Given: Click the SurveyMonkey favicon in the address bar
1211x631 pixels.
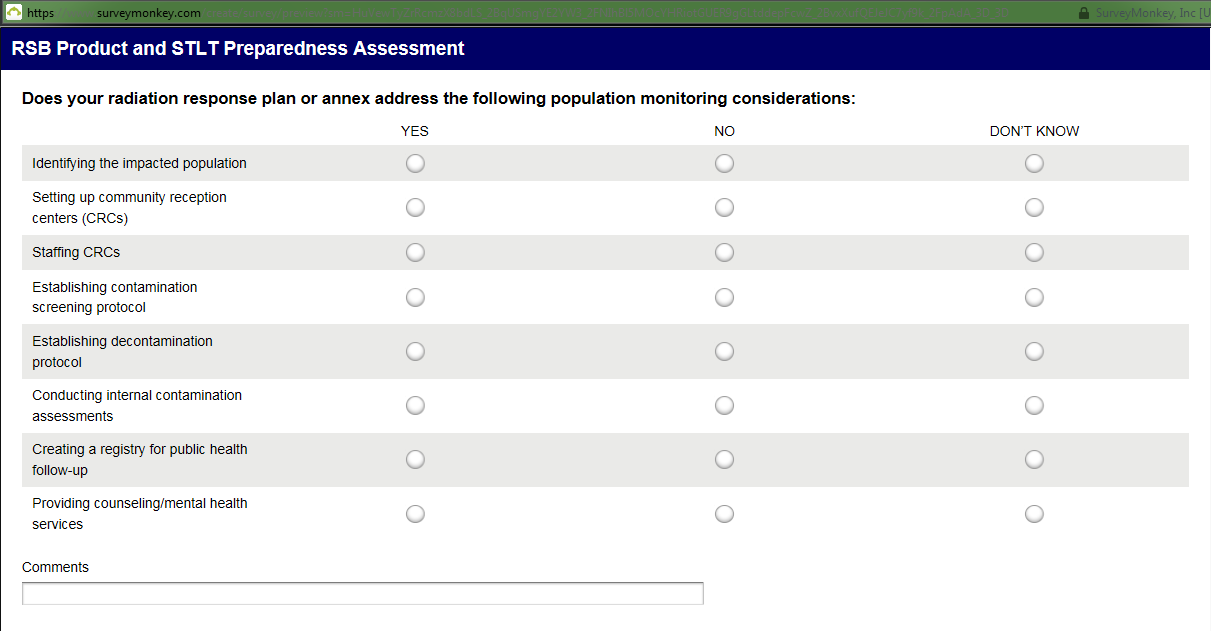Looking at the screenshot, I should 14,12.
